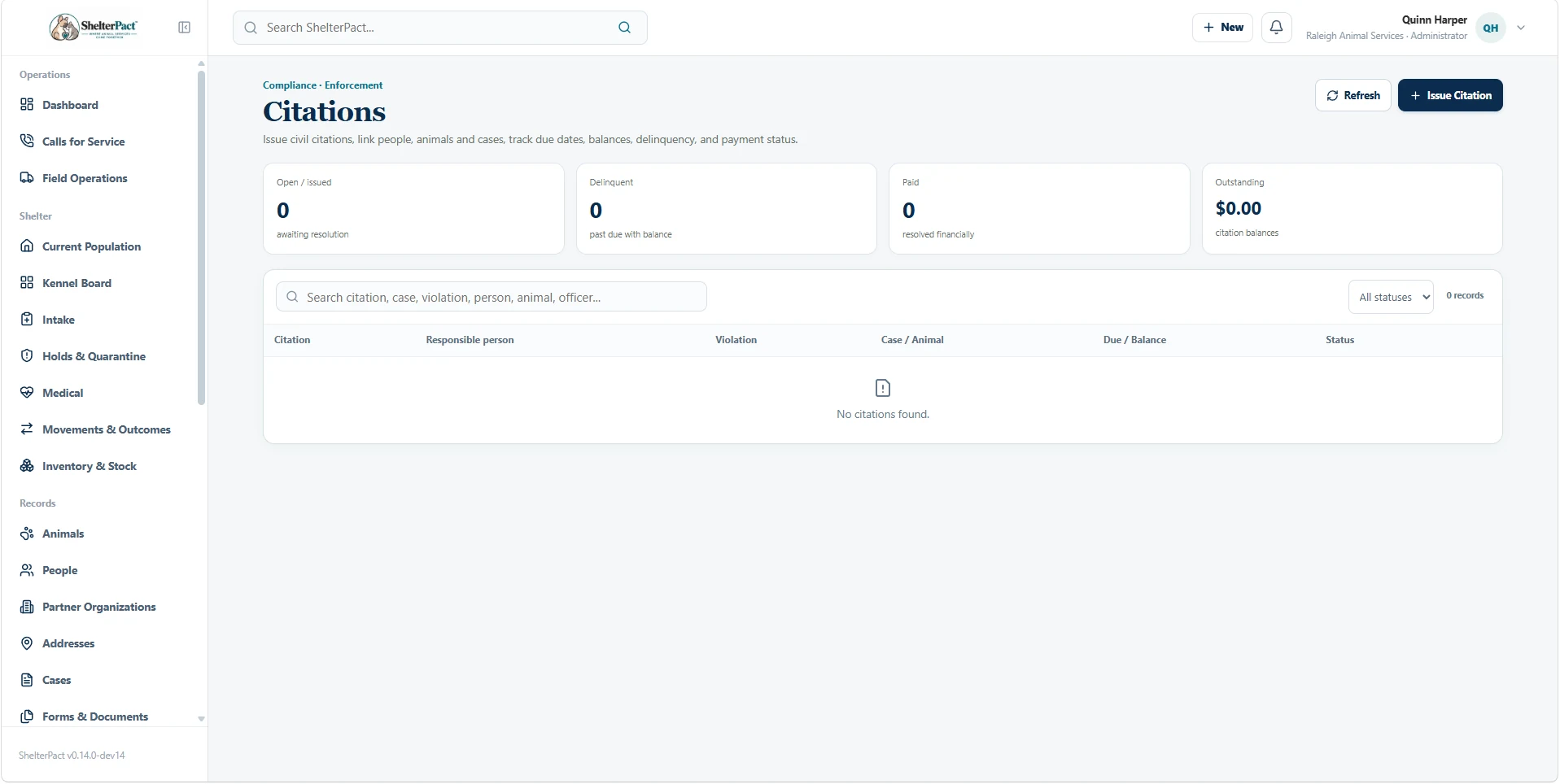Open Inventory & Stock boxes icon

tap(27, 465)
